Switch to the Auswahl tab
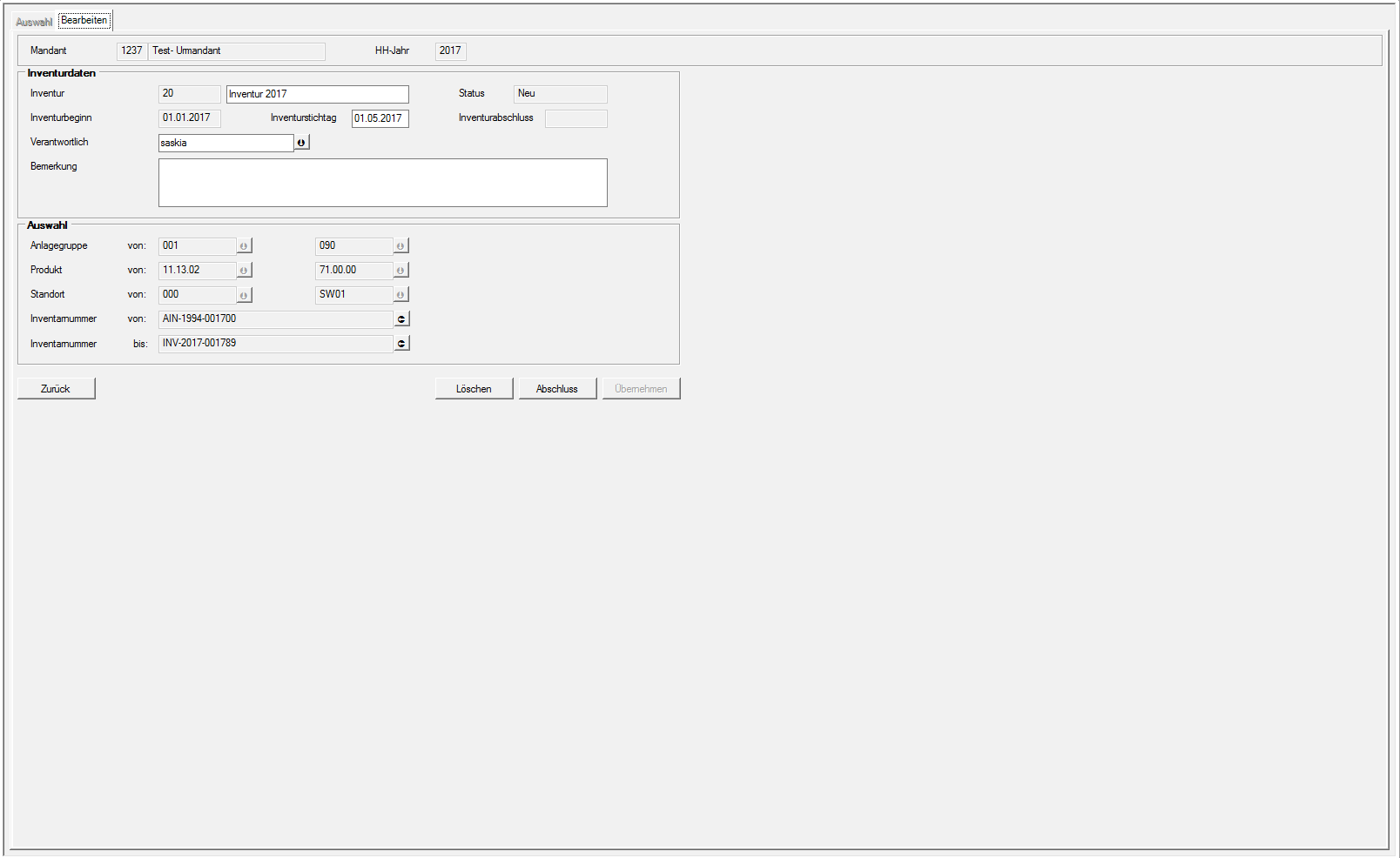Viewport: 1400px width, 858px height. pos(34,22)
